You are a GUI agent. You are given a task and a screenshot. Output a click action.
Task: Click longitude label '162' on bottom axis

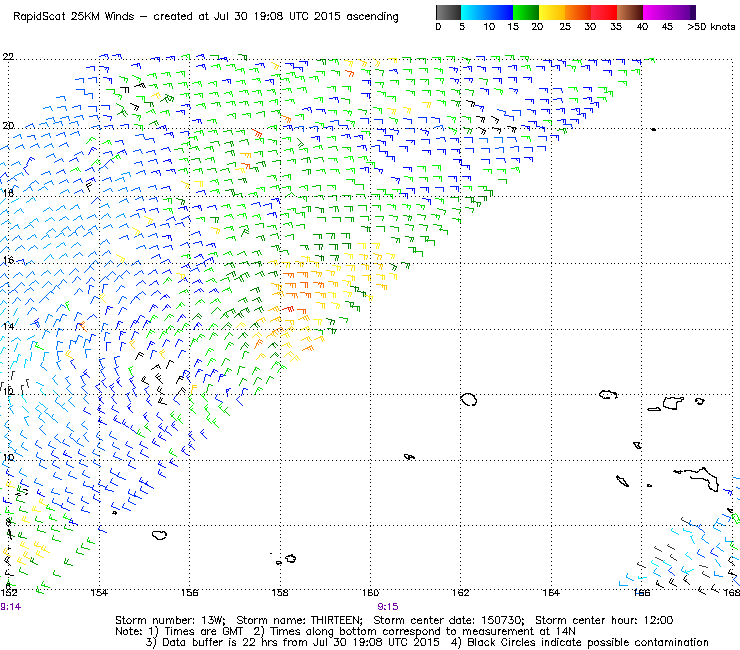pos(461,592)
